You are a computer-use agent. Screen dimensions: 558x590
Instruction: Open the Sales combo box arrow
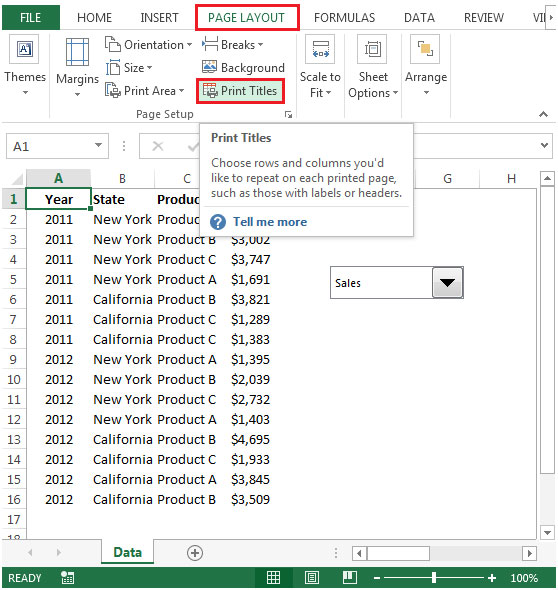click(x=447, y=283)
